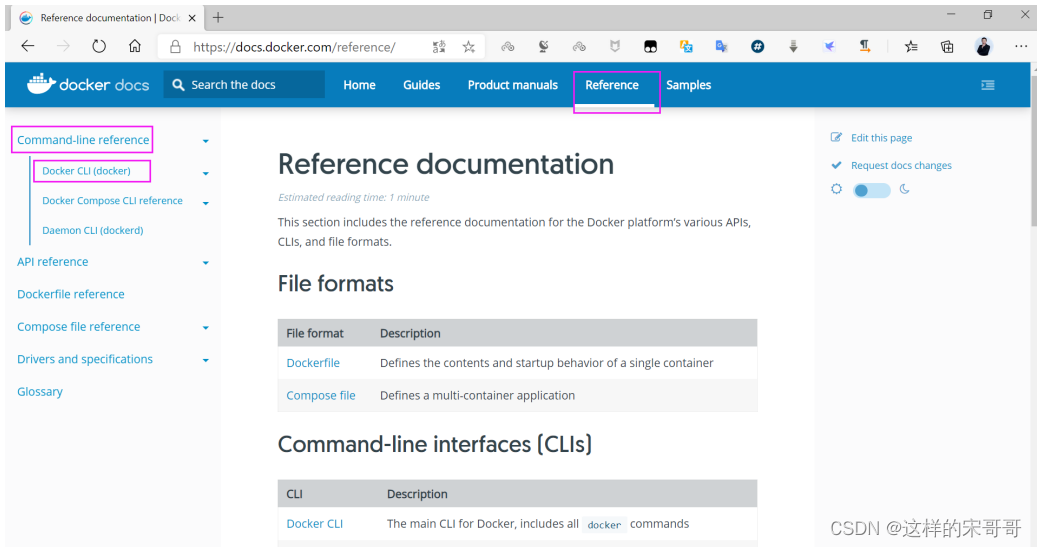Open API reference sidebar link
The width and height of the screenshot is (1037, 547).
point(53,261)
